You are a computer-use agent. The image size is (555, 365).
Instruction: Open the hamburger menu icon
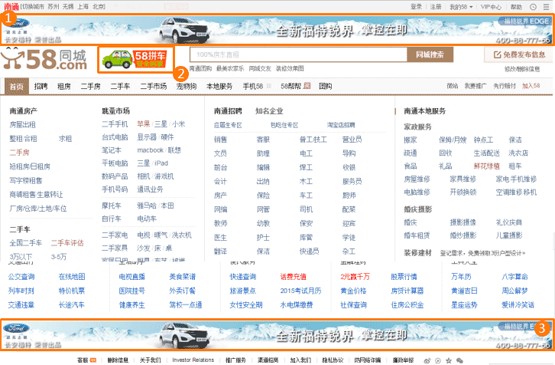(547, 7)
